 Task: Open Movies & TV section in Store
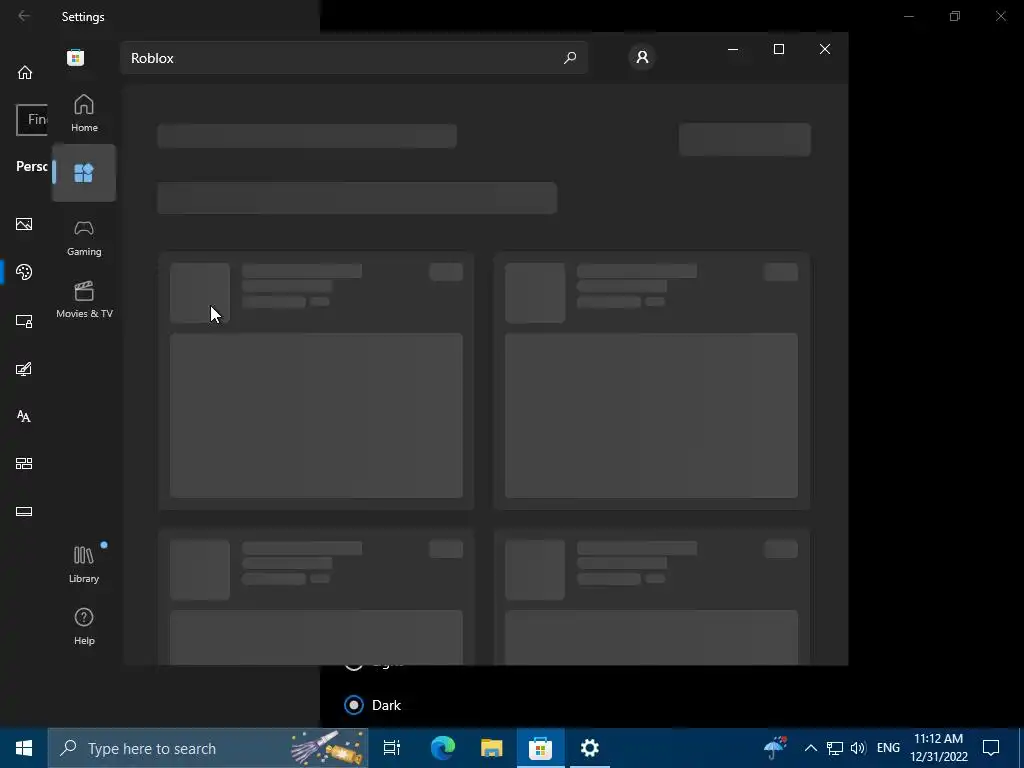84,299
